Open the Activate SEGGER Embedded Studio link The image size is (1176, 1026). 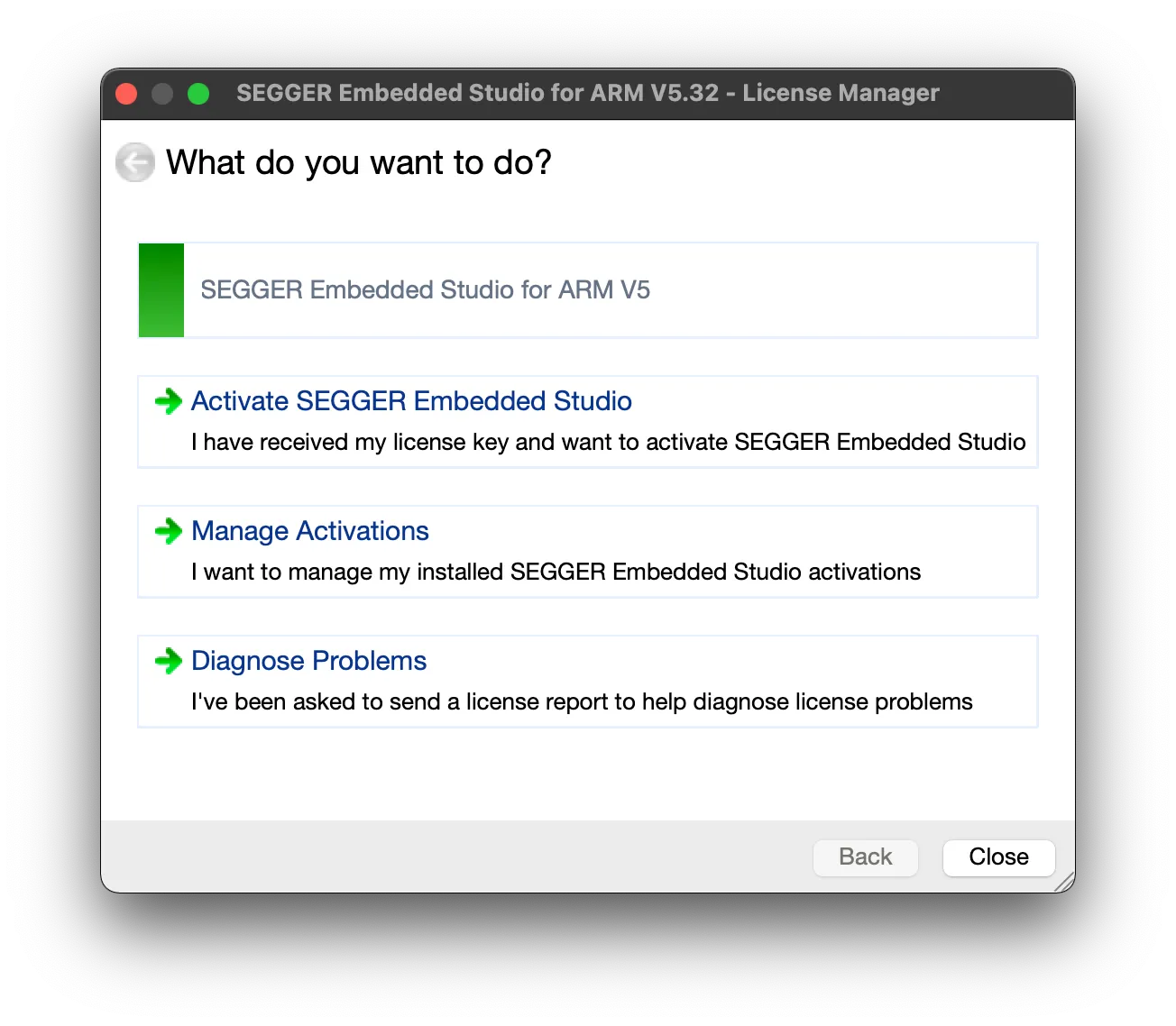pos(411,401)
